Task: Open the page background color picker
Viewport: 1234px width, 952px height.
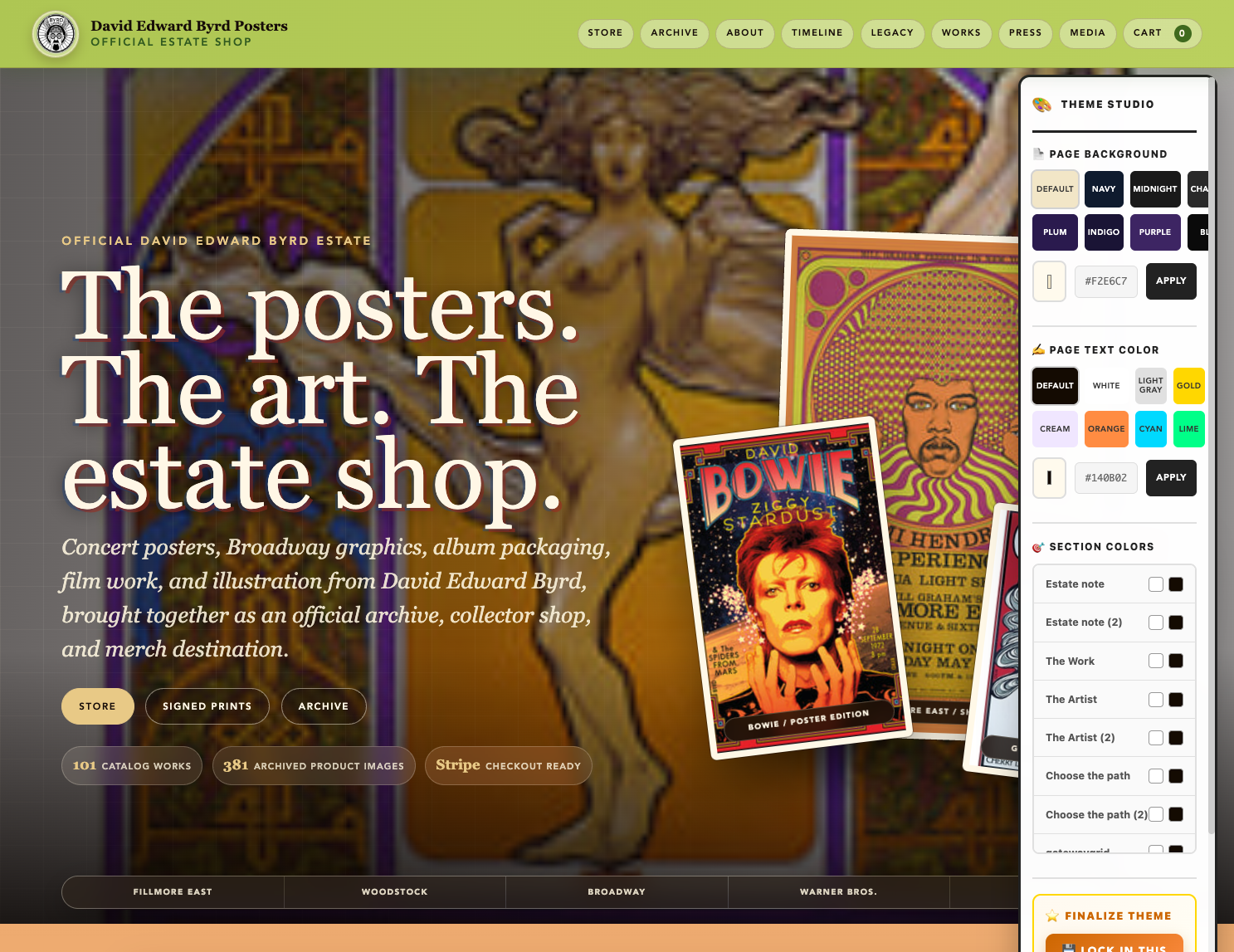Action: coord(1049,281)
